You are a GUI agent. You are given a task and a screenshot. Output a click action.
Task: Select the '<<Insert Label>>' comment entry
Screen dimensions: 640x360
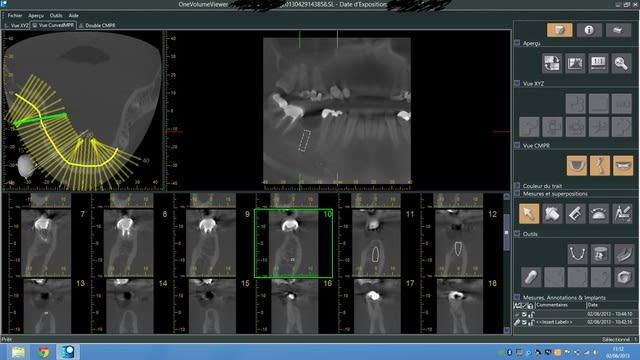pyautogui.click(x=554, y=322)
